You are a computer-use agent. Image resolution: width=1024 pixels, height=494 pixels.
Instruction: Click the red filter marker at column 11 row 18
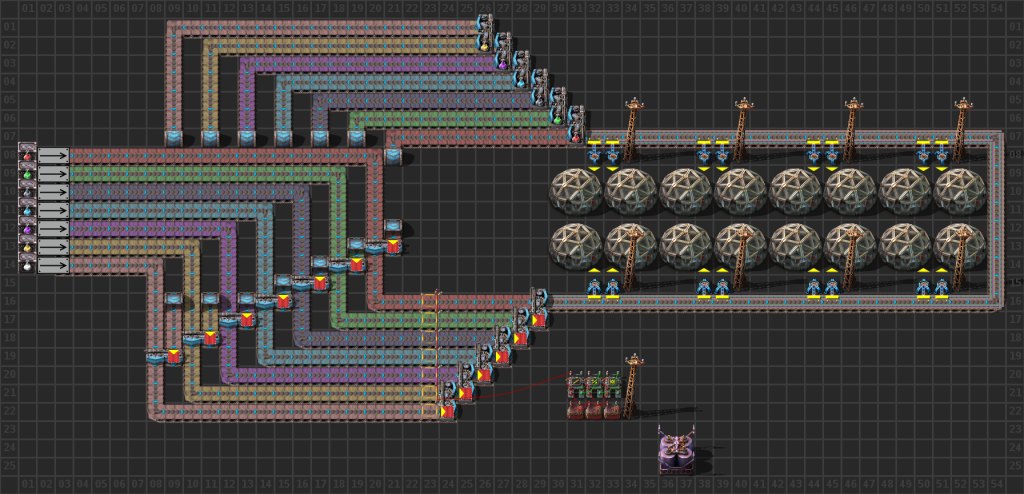coord(210,338)
